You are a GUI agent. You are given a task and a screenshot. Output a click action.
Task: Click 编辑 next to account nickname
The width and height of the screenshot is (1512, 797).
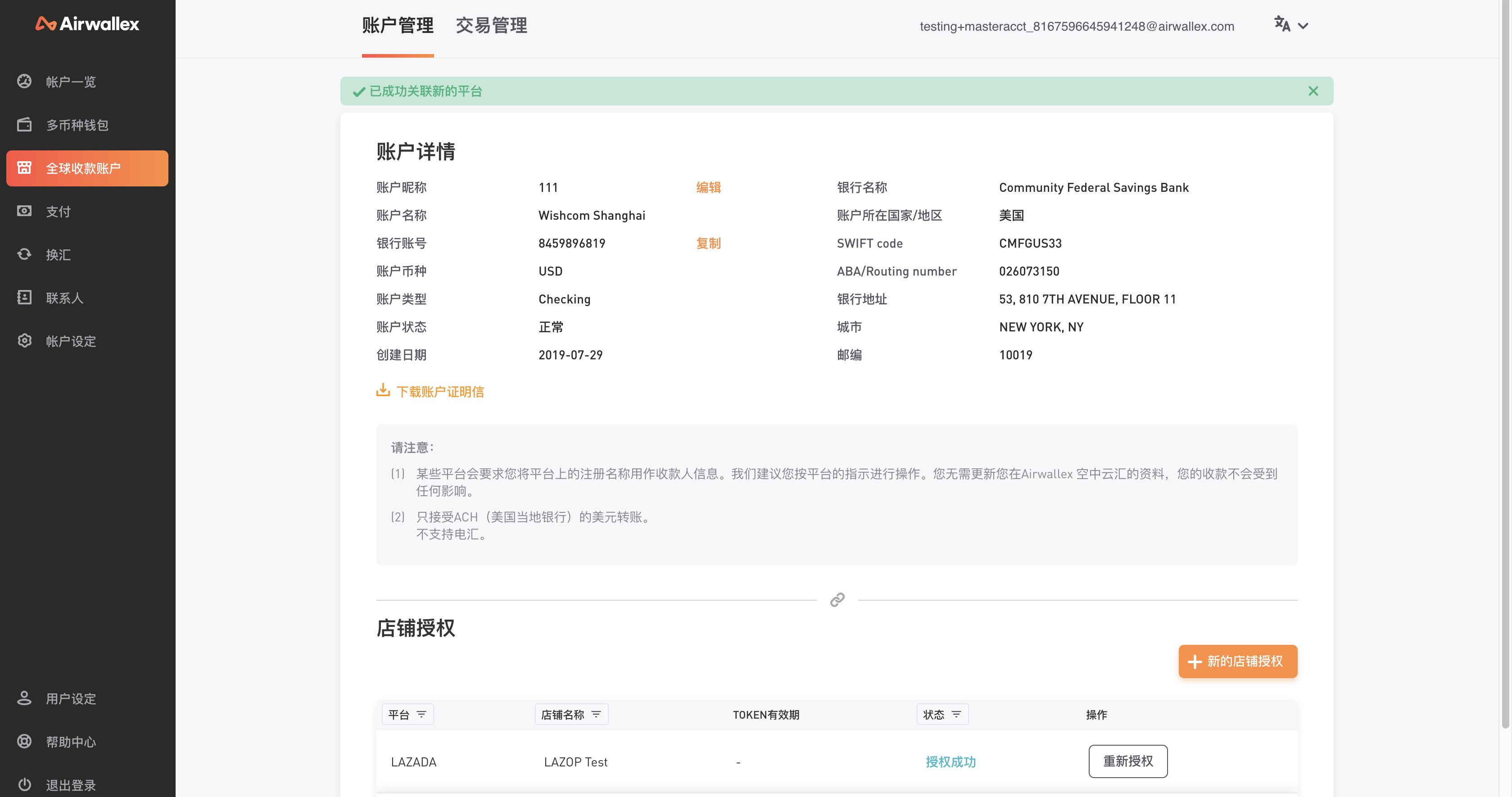(708, 187)
